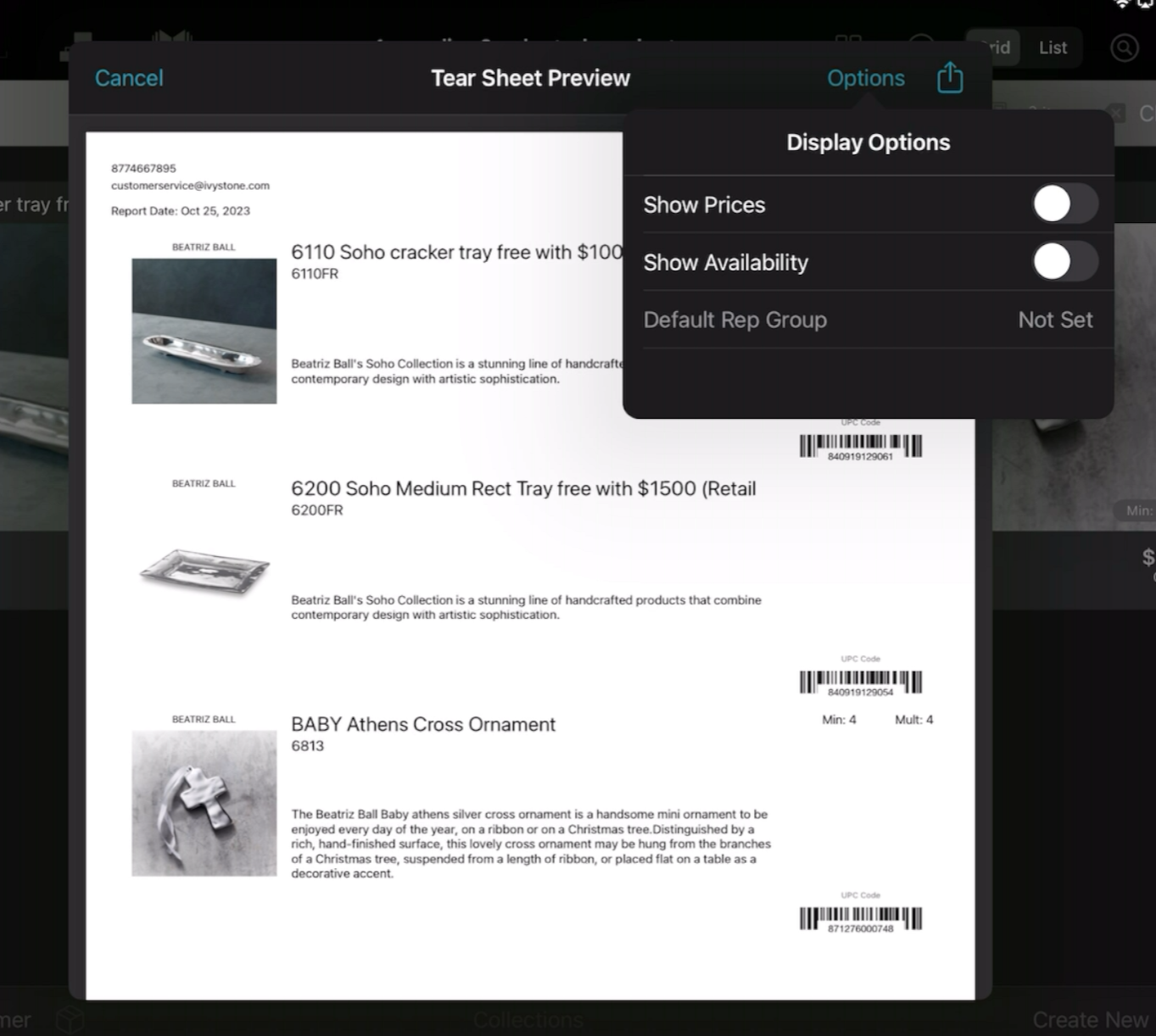Screen dimensions: 1156x1036
Task: Click BABY Athens Cross Ornament title
Action: [x=423, y=724]
